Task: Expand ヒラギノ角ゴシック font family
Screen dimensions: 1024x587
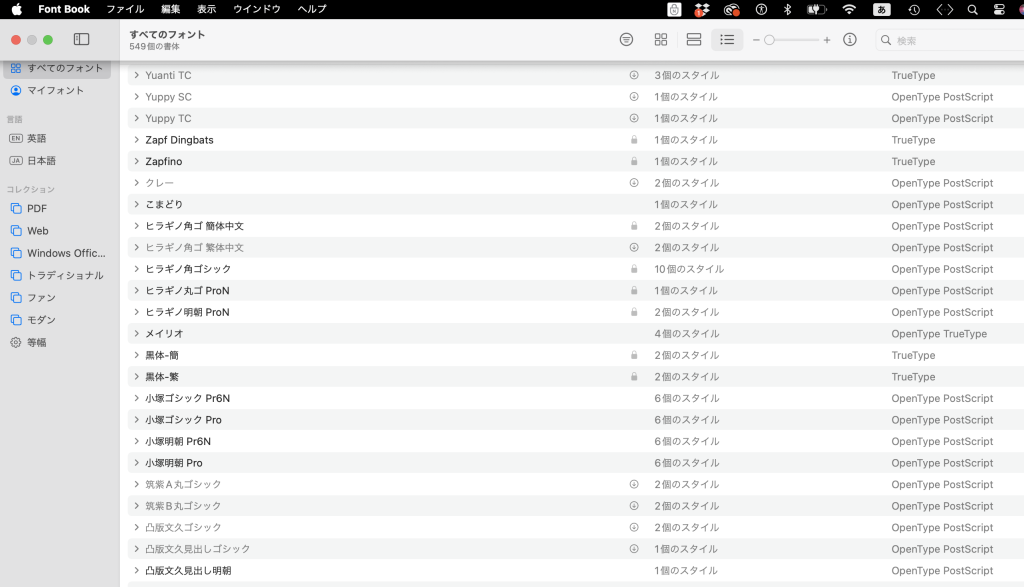Action: [137, 269]
